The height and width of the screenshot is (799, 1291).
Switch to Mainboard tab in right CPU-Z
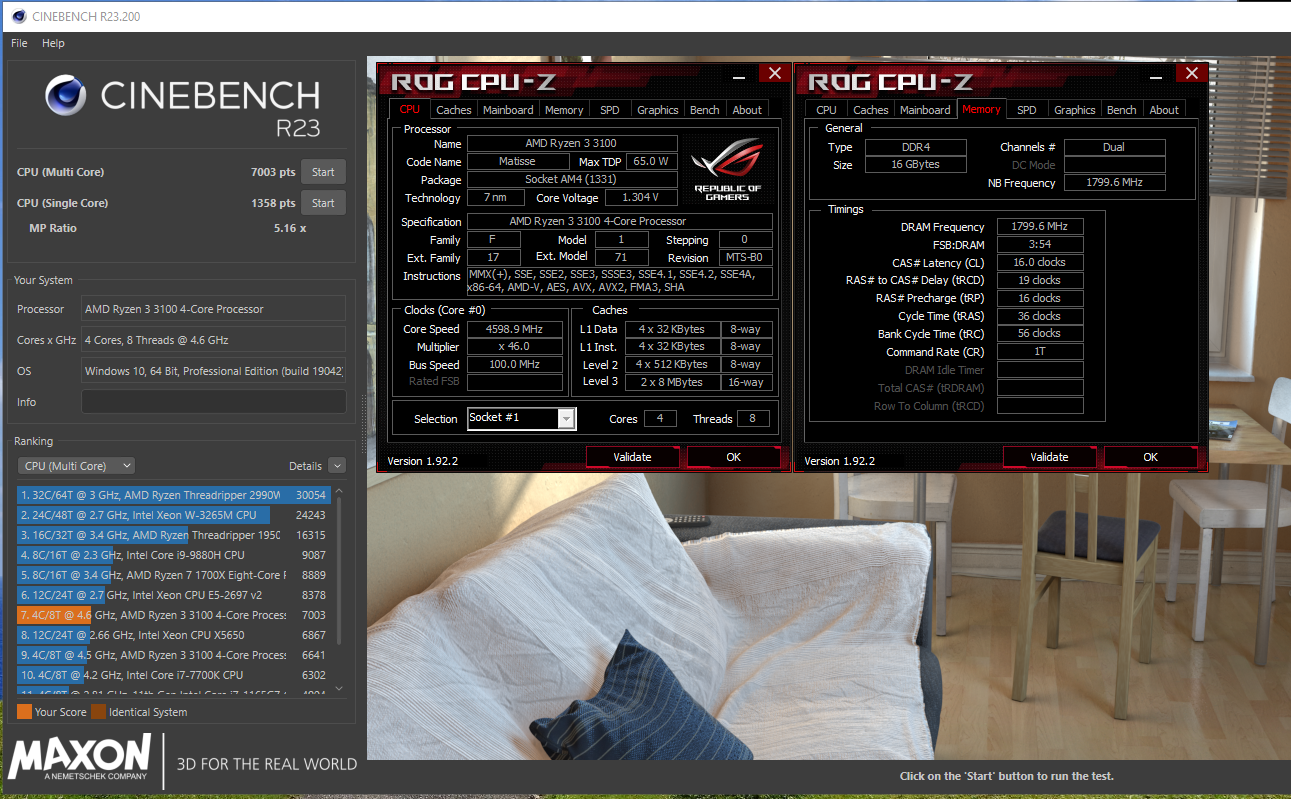coord(926,110)
